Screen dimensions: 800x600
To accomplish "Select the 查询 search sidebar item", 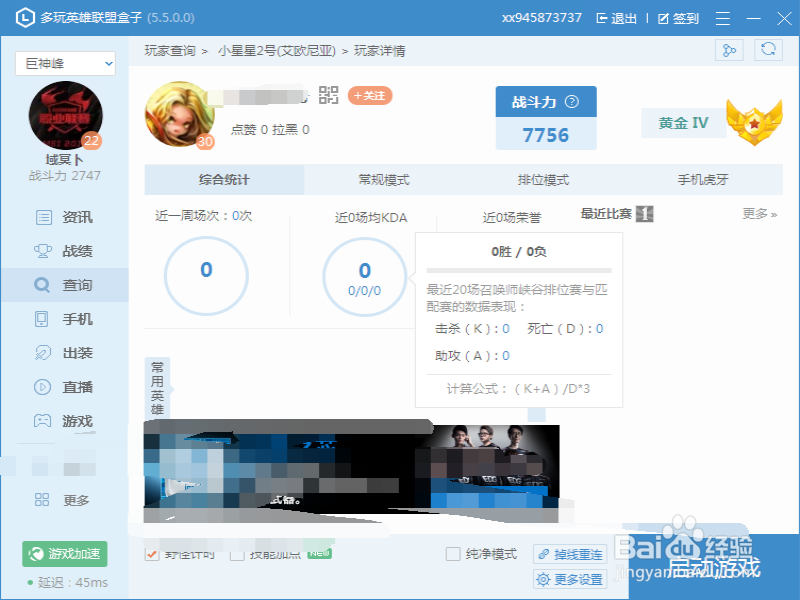I will [x=64, y=285].
